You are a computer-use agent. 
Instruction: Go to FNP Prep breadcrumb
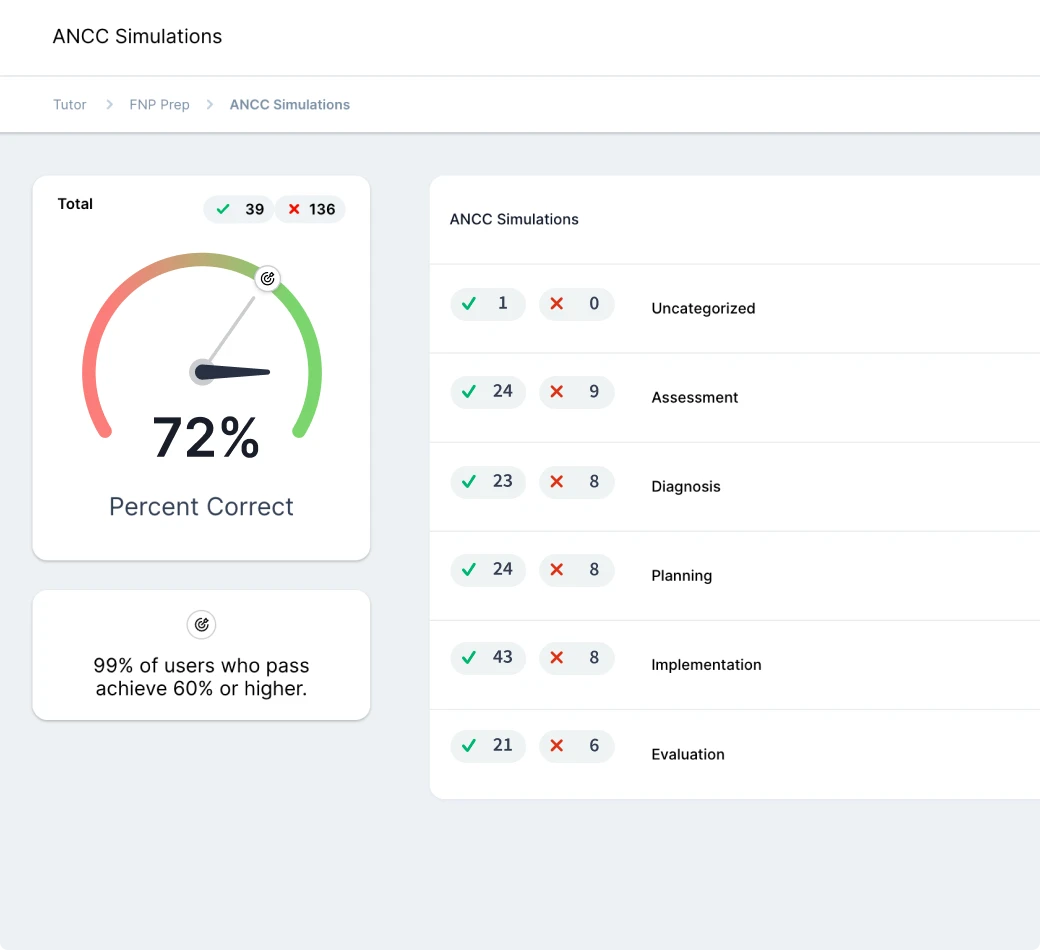[159, 105]
